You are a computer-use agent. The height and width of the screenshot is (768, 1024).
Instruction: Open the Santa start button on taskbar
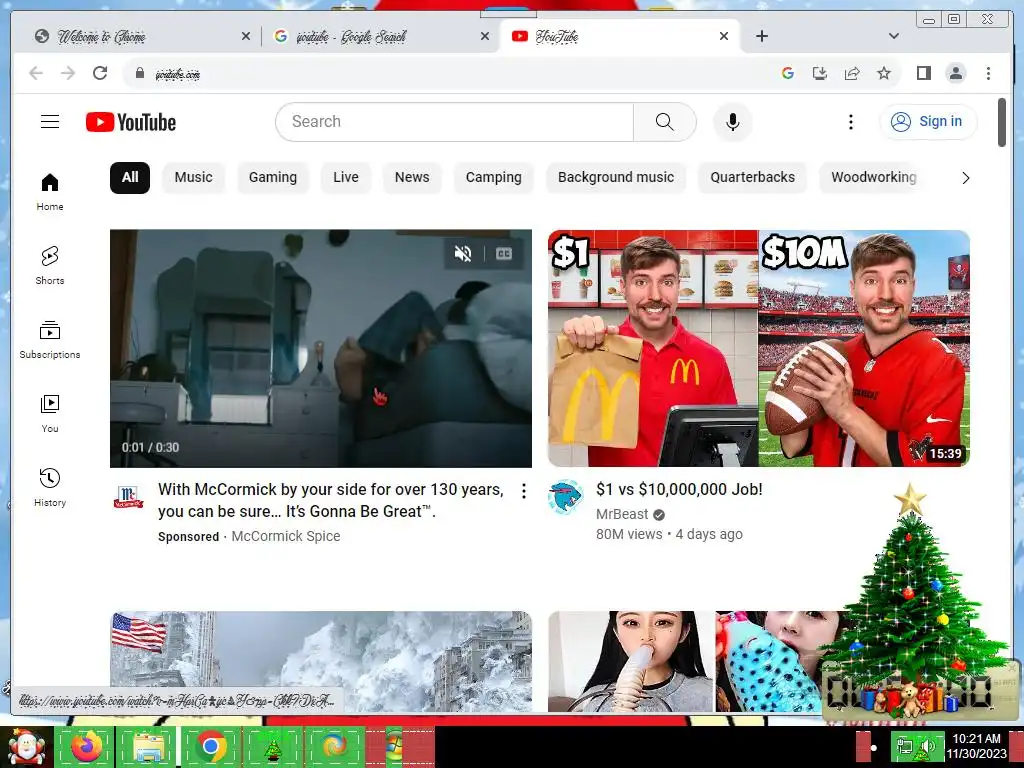pos(25,746)
